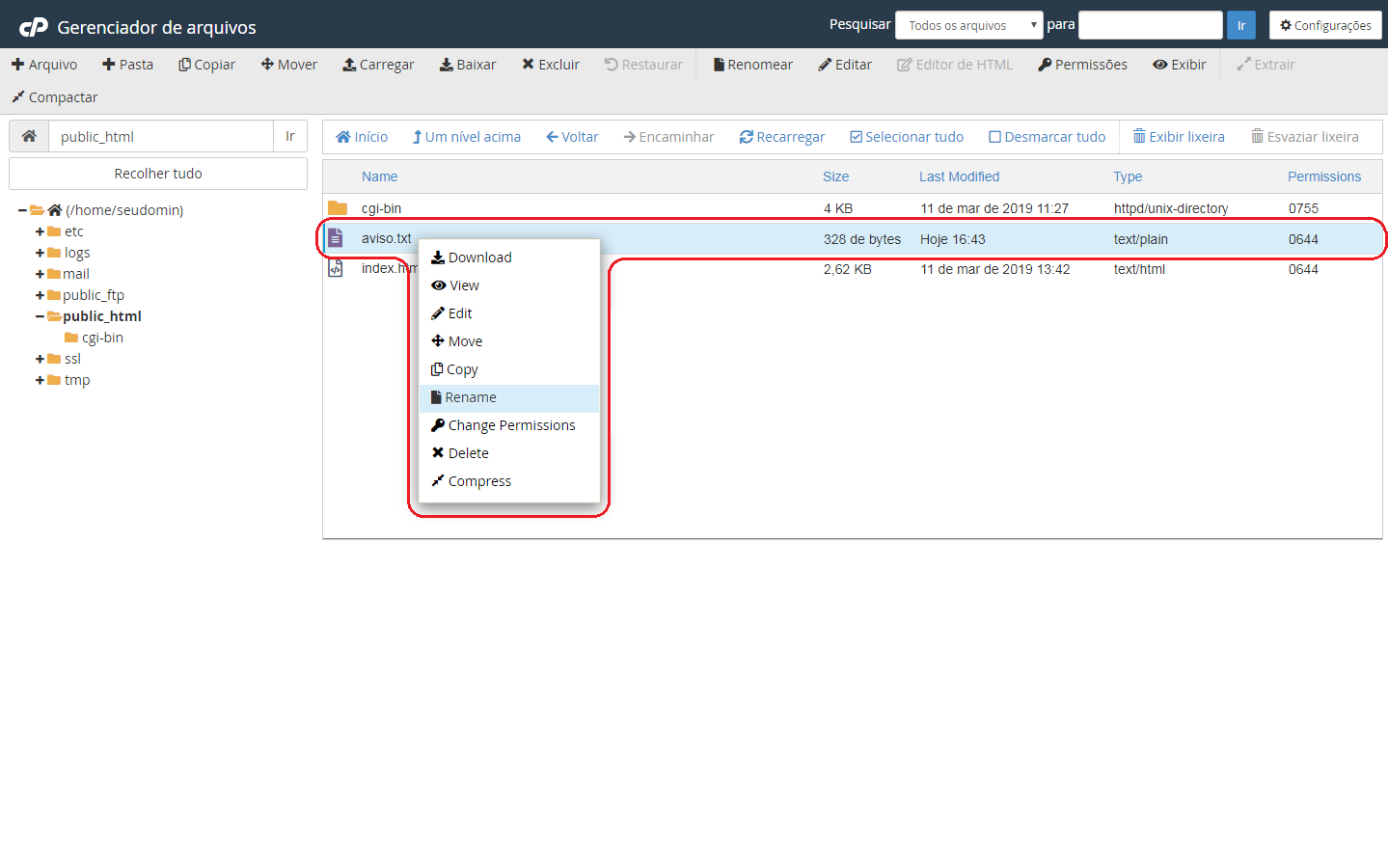1388x868 pixels.
Task: Click the home icon beside path field
Action: point(29,136)
